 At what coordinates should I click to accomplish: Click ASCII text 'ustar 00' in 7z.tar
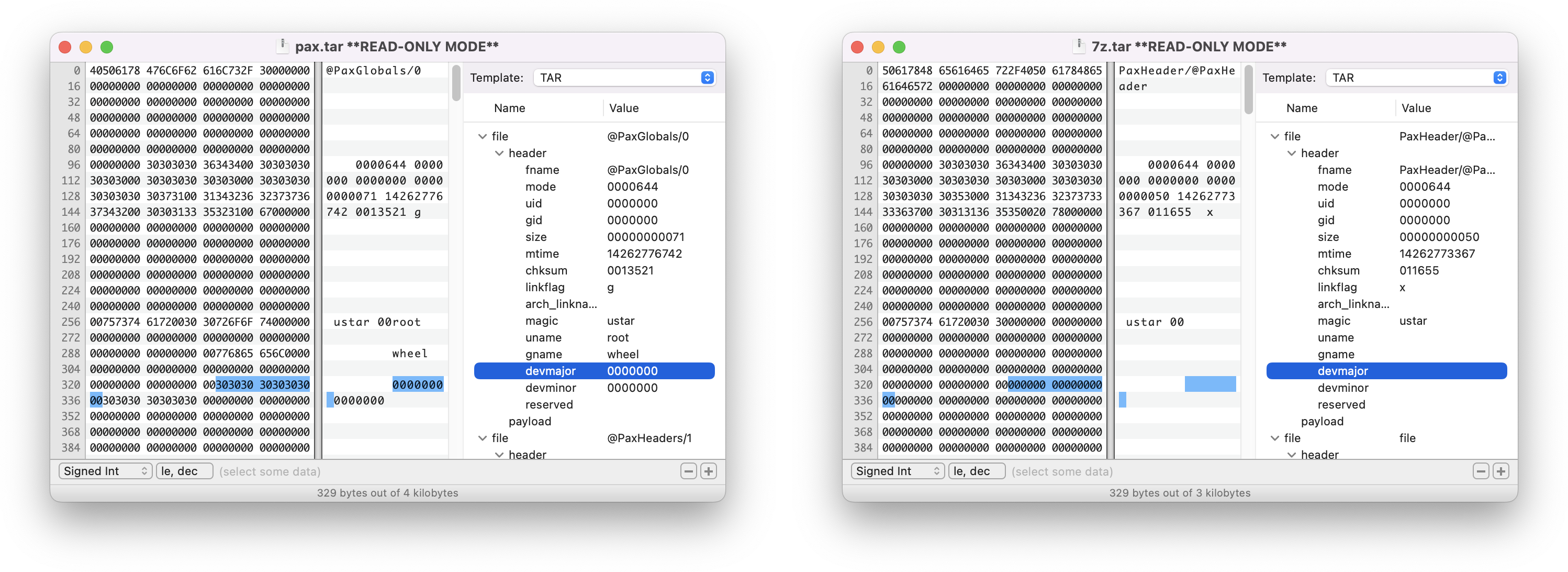click(x=1155, y=322)
